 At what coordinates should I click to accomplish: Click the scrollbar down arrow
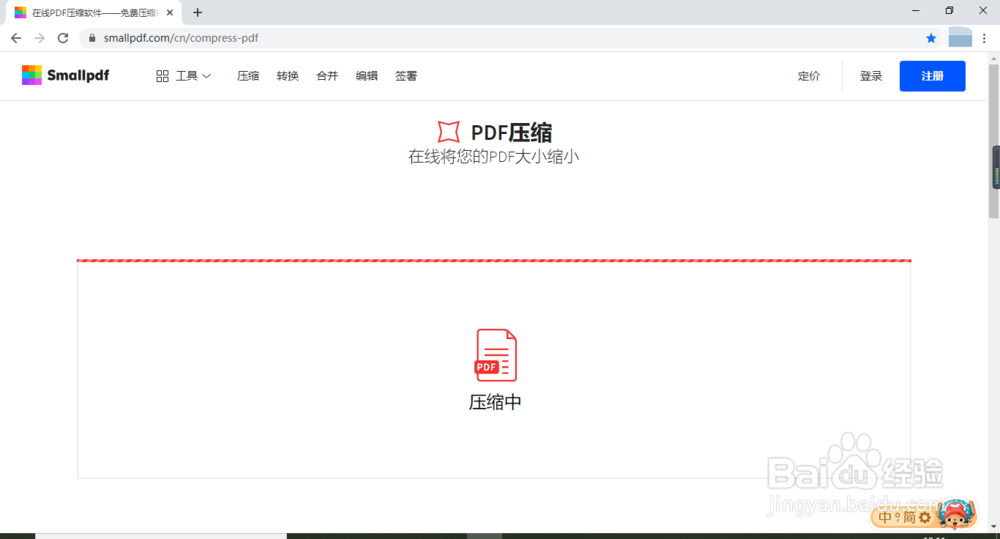click(994, 527)
